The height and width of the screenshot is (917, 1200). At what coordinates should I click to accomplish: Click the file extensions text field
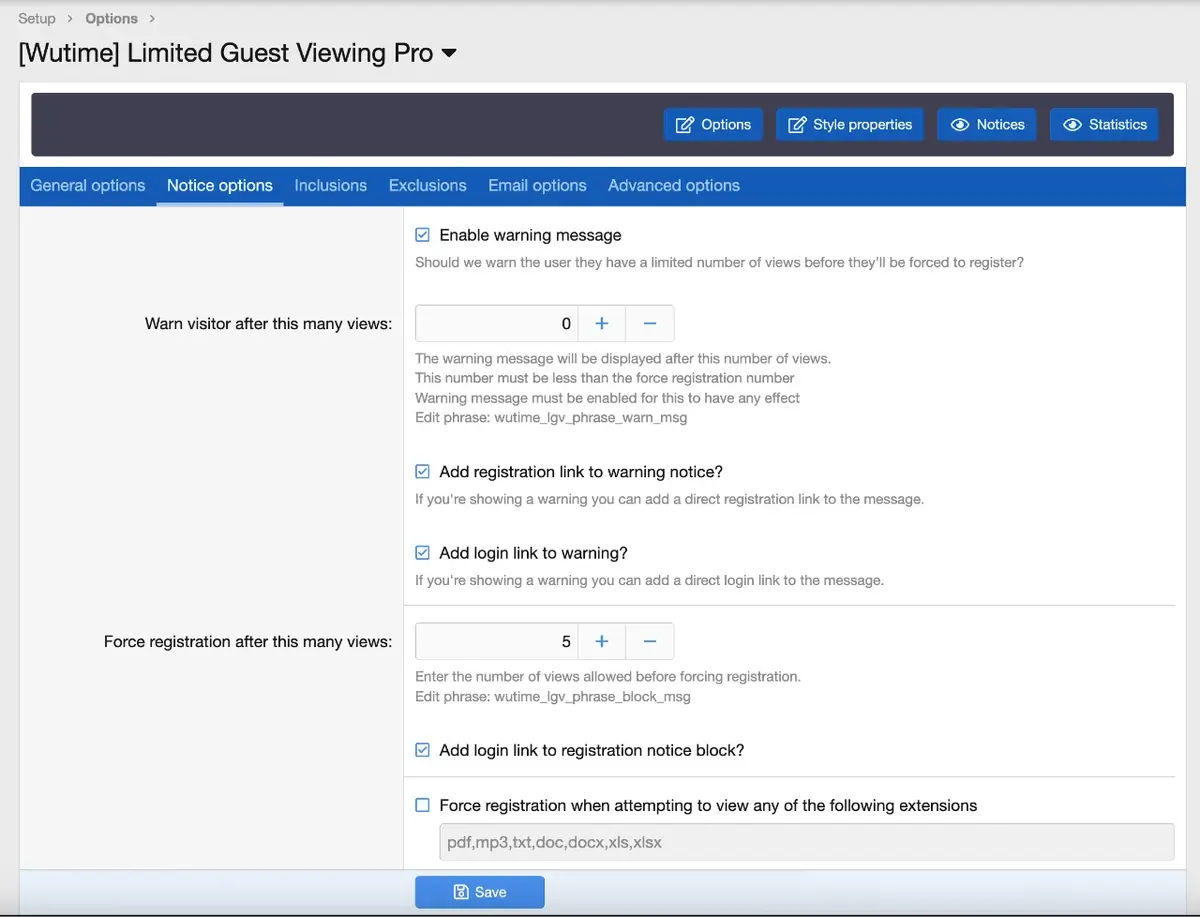(x=806, y=842)
